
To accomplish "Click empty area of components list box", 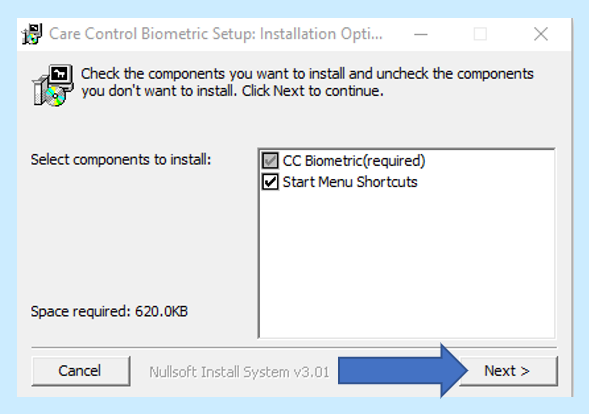I will [406, 263].
